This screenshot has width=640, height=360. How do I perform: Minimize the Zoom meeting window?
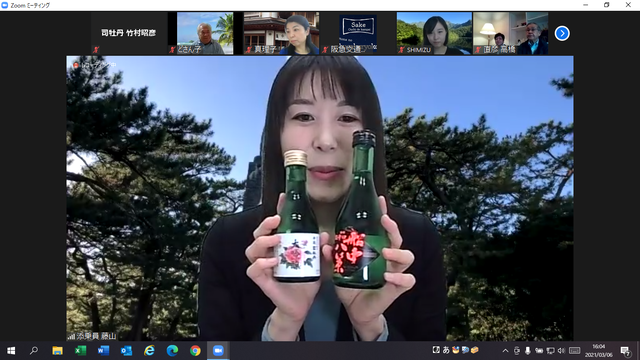[586, 5]
